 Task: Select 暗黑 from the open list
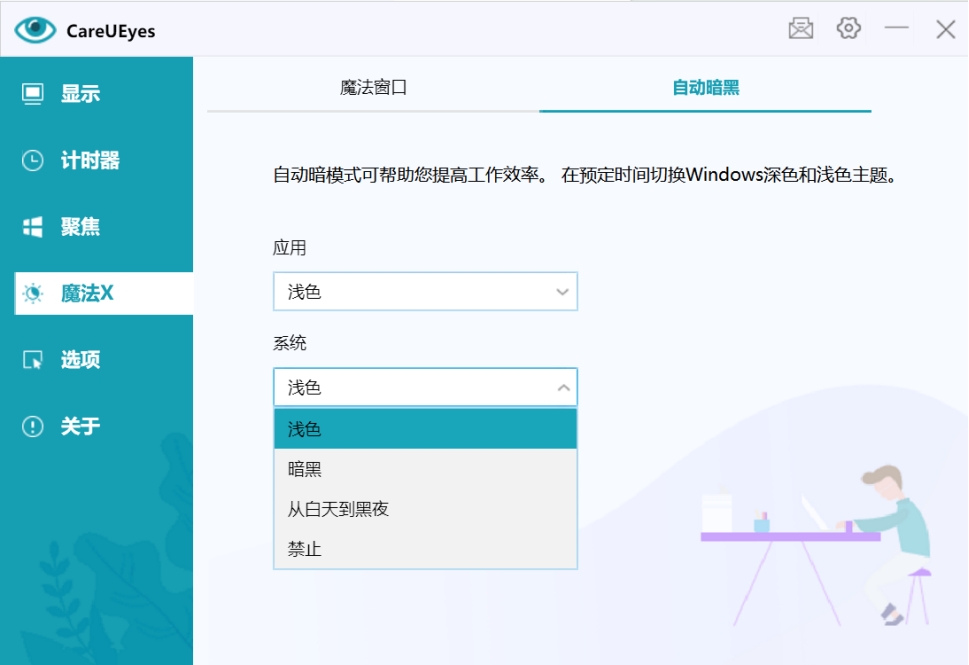(425, 468)
